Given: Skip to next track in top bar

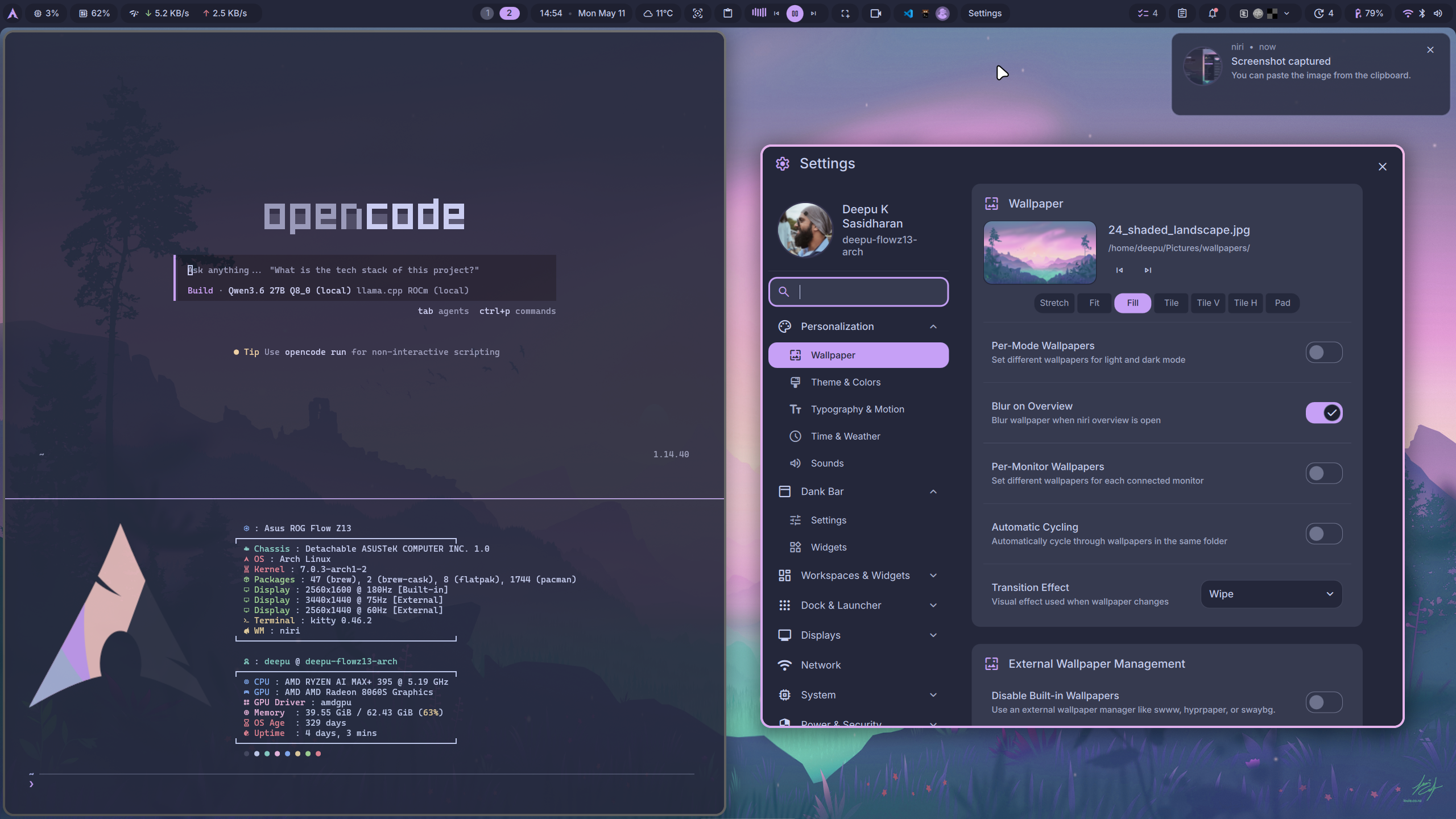Looking at the screenshot, I should coord(813,14).
